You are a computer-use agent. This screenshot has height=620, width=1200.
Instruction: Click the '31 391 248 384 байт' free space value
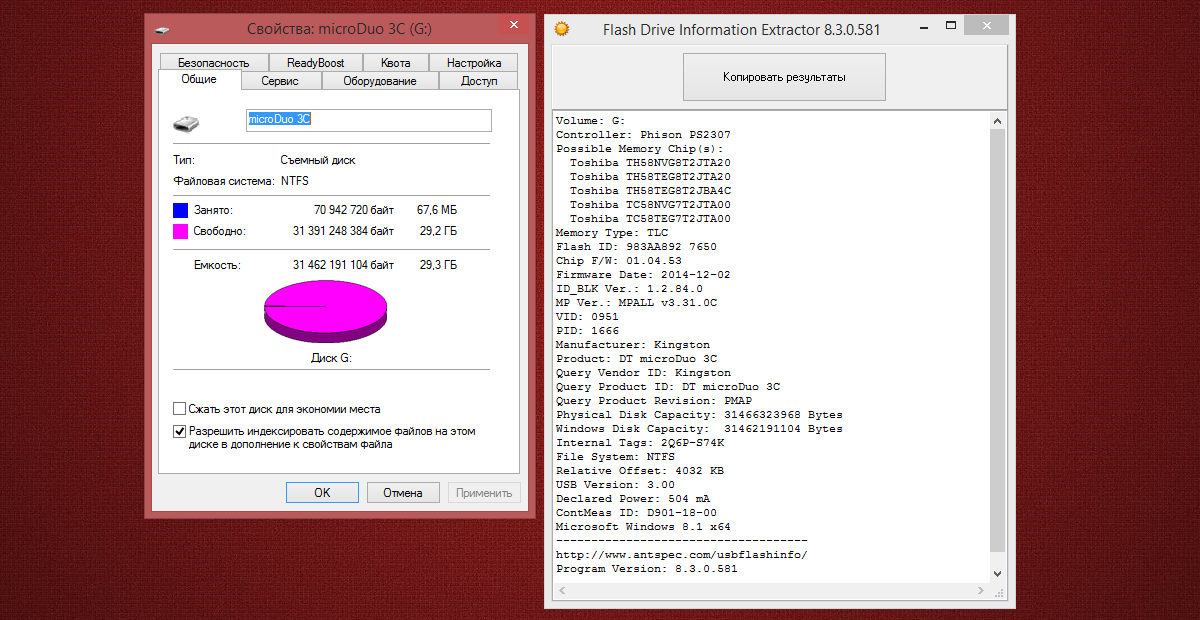pyautogui.click(x=343, y=231)
